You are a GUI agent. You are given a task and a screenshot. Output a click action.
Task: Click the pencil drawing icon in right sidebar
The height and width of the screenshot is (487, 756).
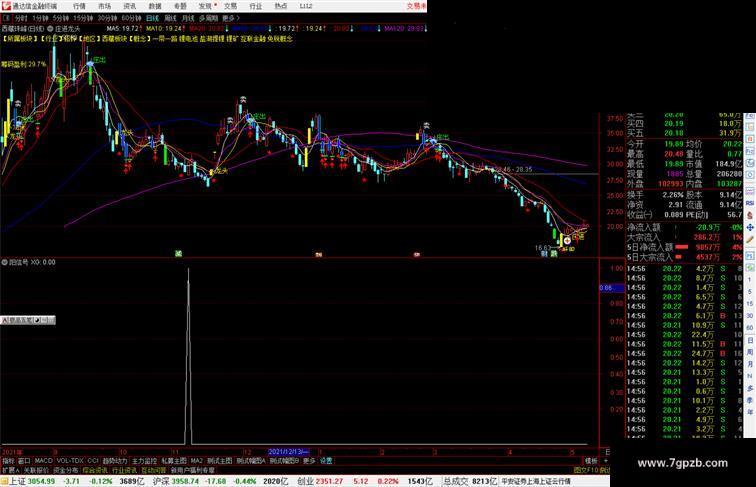point(750,239)
